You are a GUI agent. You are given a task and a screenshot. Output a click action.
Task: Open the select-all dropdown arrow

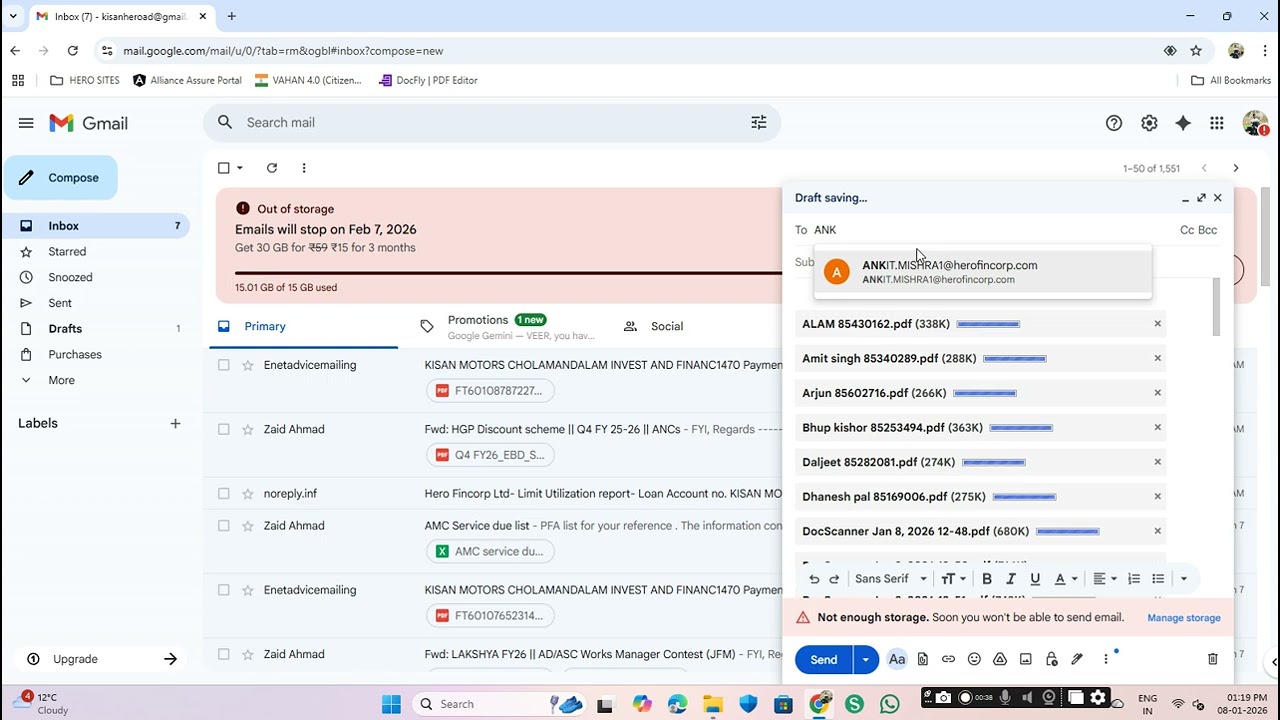[x=240, y=168]
